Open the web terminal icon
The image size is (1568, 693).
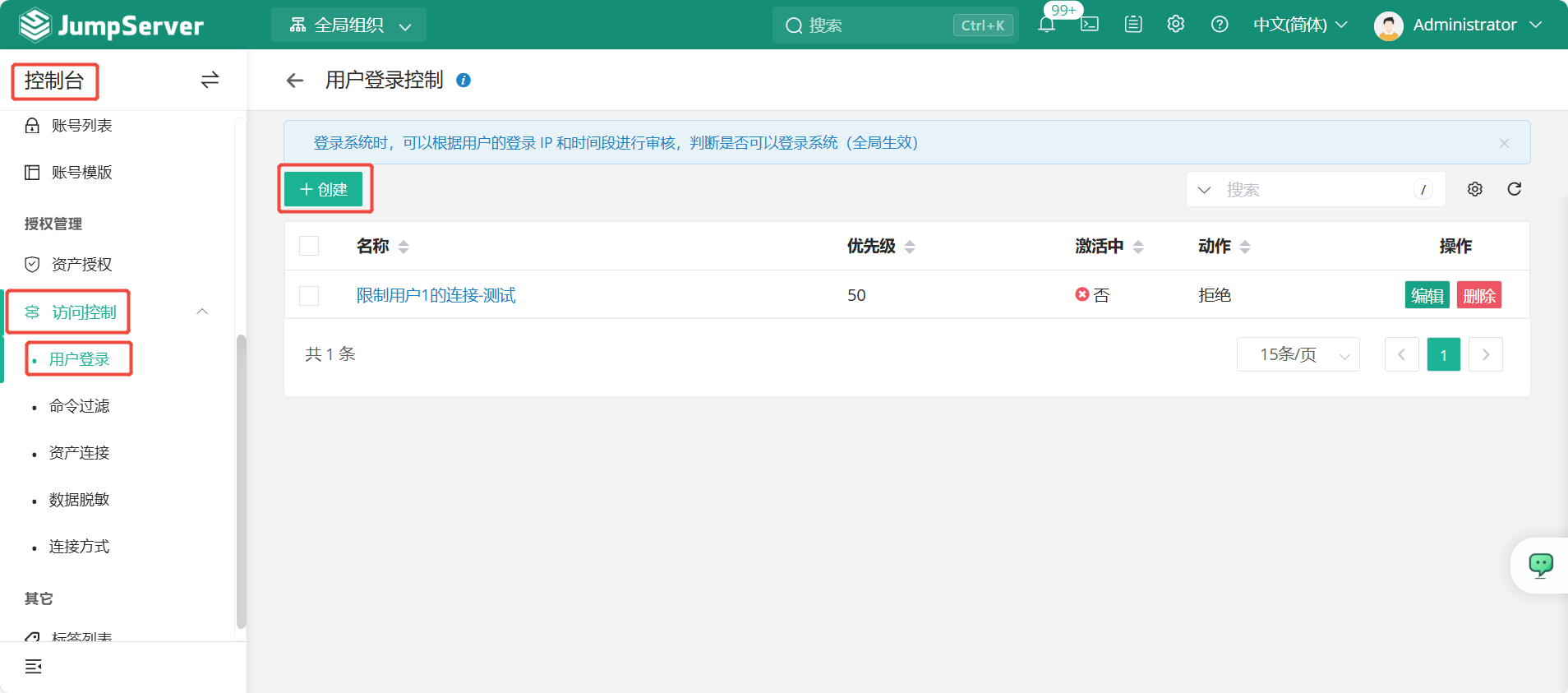1090,25
